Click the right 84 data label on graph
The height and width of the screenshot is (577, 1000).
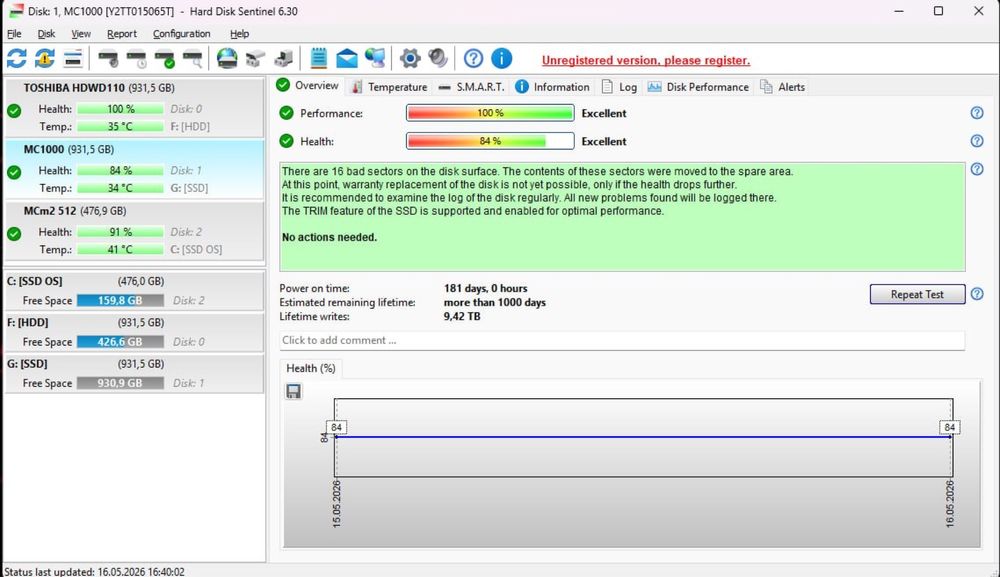950,427
